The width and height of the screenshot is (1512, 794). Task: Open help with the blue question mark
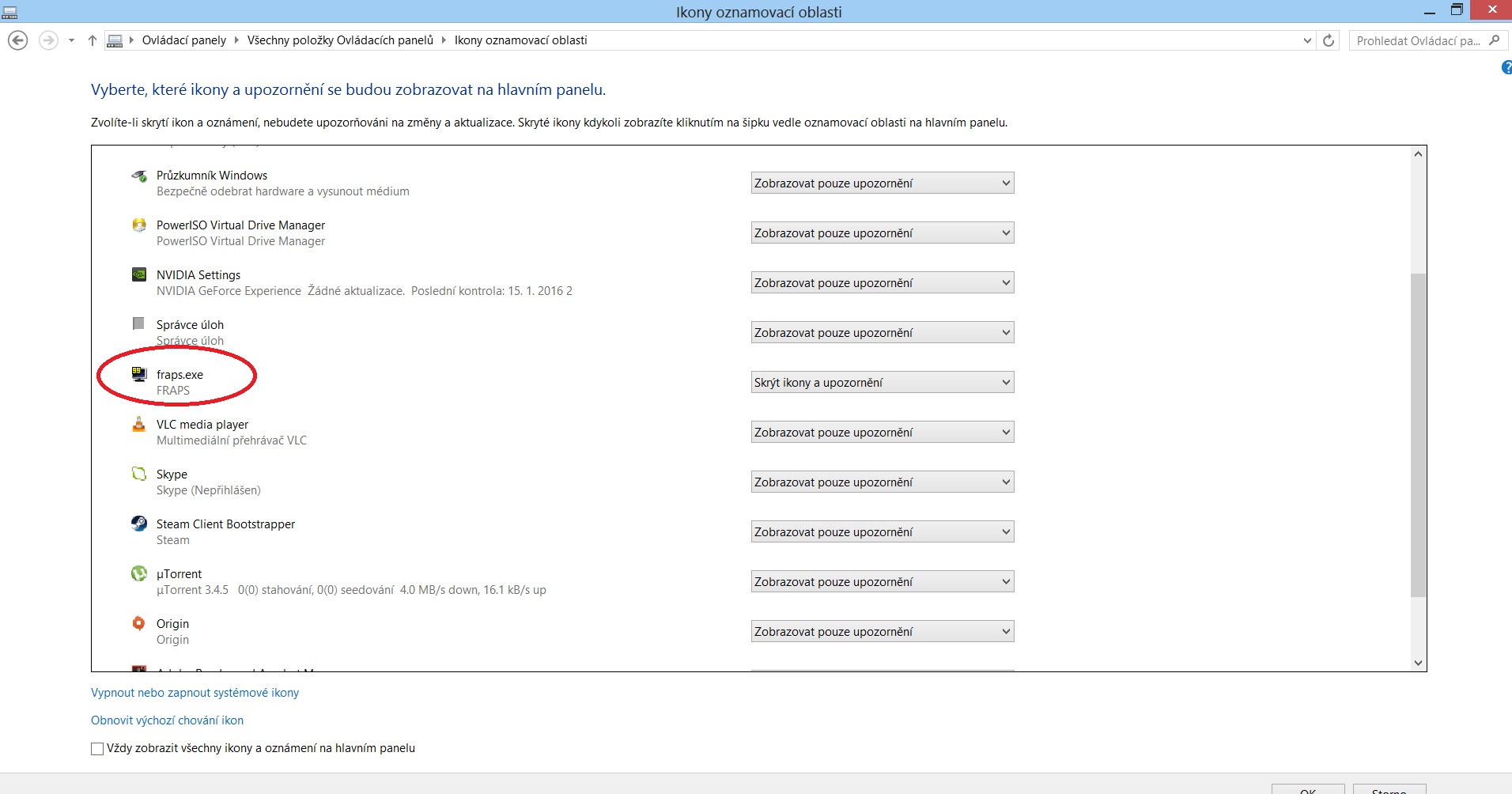click(x=1507, y=68)
